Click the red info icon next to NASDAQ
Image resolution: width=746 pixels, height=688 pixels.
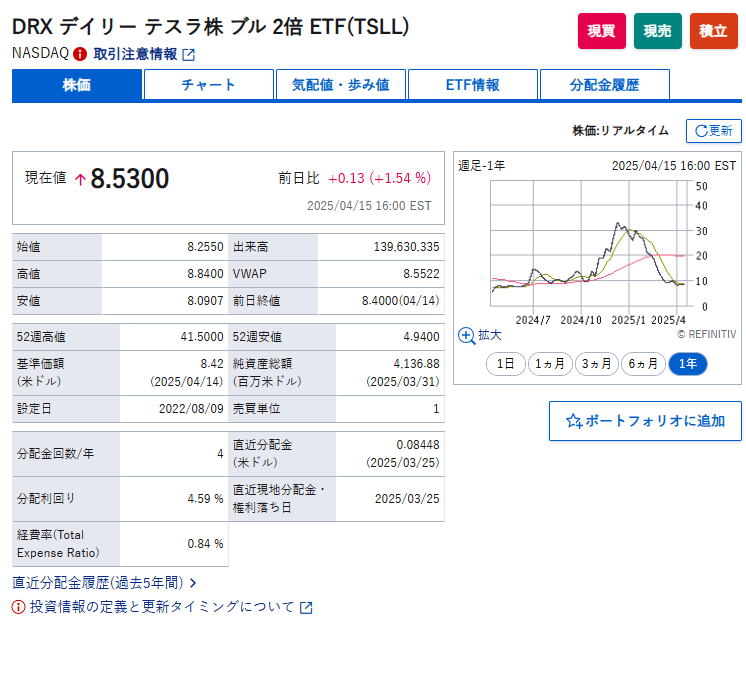[80, 54]
